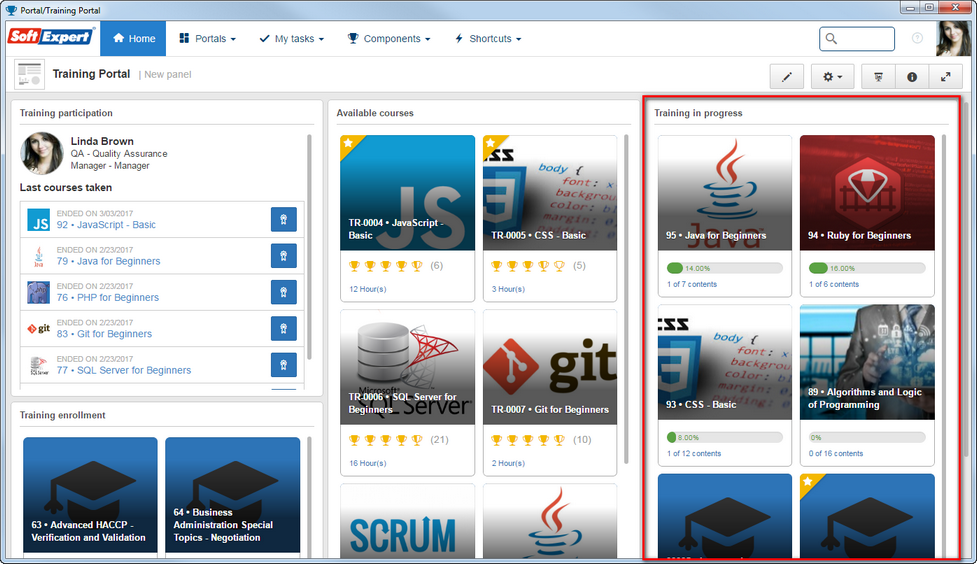This screenshot has width=977, height=564.
Task: Open the SCRUM course card
Action: point(407,521)
